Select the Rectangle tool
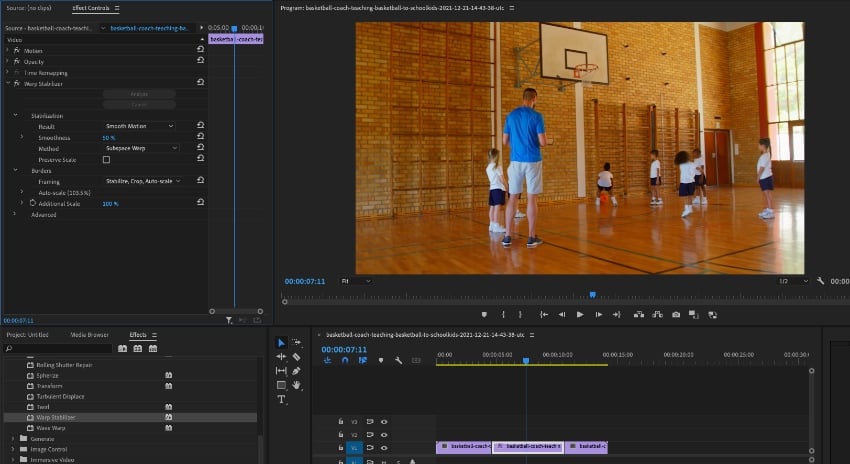The width and height of the screenshot is (850, 464). click(x=281, y=385)
